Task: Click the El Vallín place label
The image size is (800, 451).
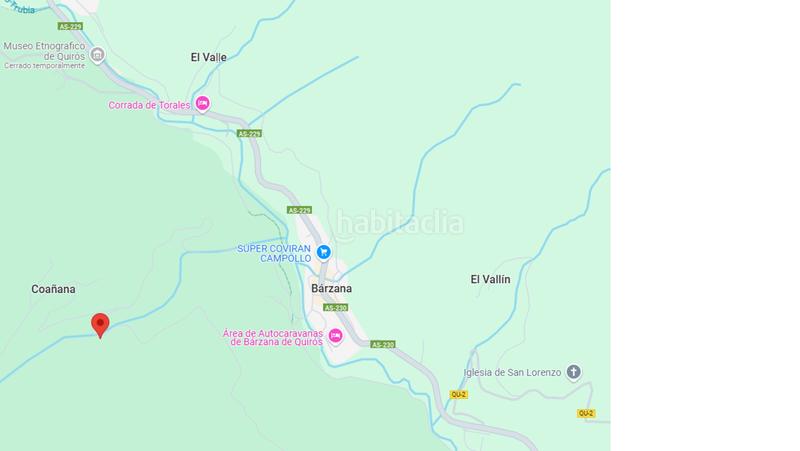Action: point(490,279)
